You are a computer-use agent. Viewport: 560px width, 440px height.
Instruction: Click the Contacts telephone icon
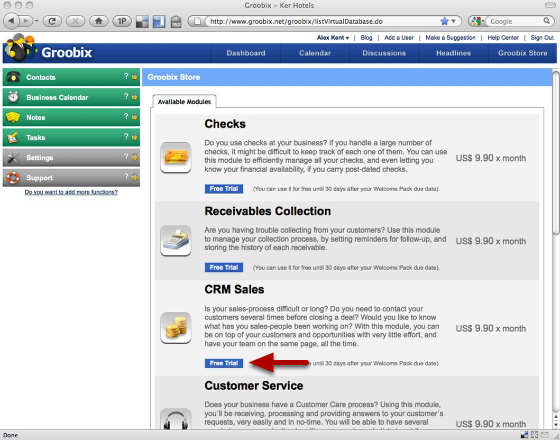[13, 77]
